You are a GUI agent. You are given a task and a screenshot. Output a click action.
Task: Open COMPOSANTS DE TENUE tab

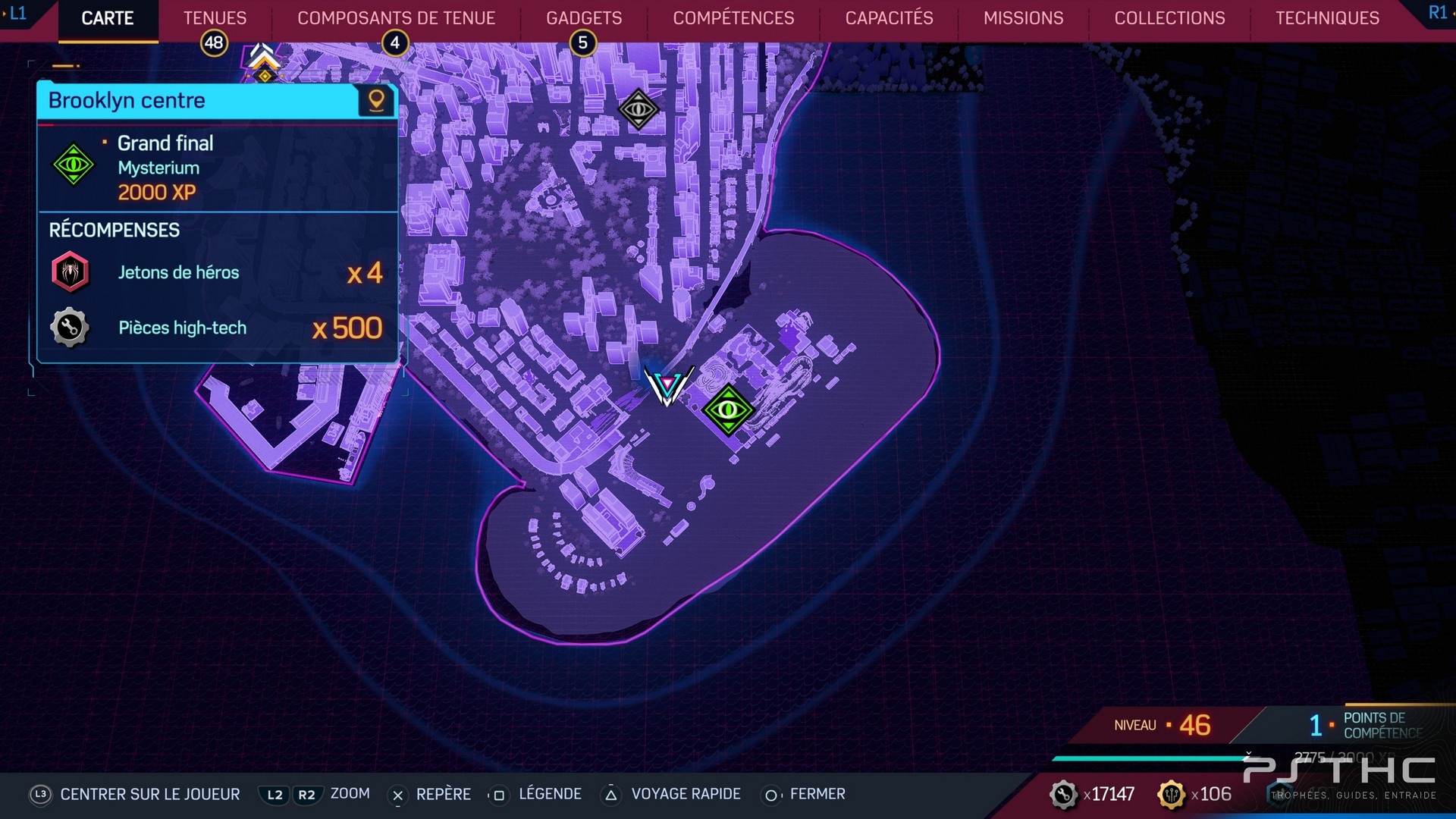tap(396, 18)
